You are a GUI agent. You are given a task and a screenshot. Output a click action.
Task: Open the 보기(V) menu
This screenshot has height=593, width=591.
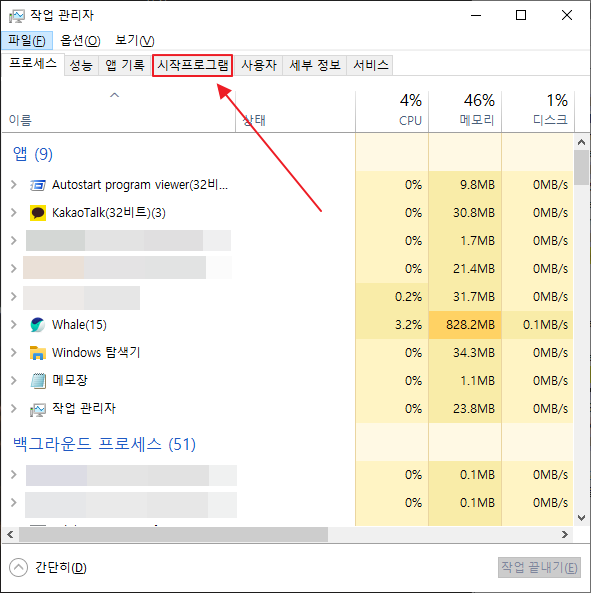[135, 40]
